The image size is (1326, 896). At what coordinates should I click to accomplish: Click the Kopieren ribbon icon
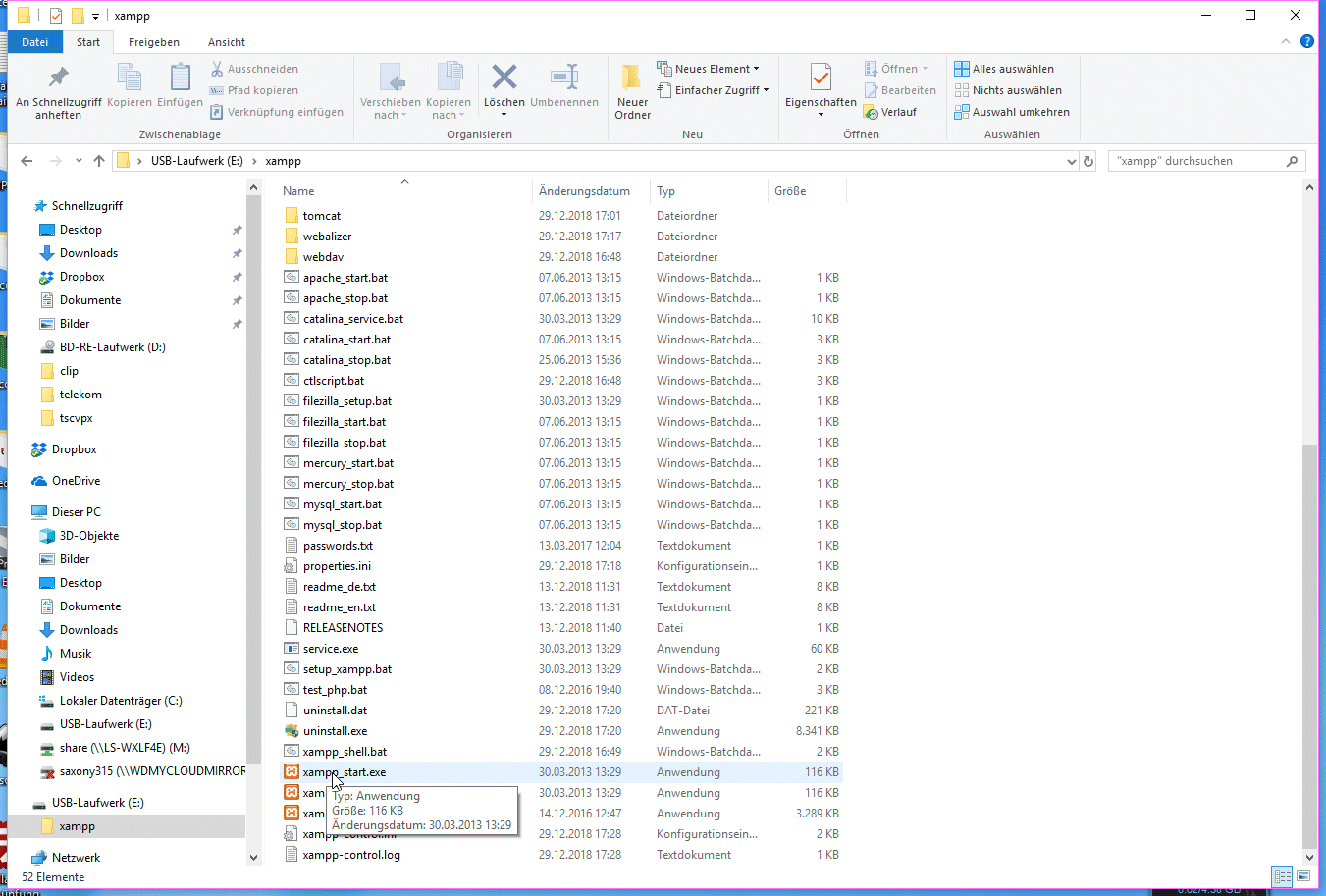(130, 86)
